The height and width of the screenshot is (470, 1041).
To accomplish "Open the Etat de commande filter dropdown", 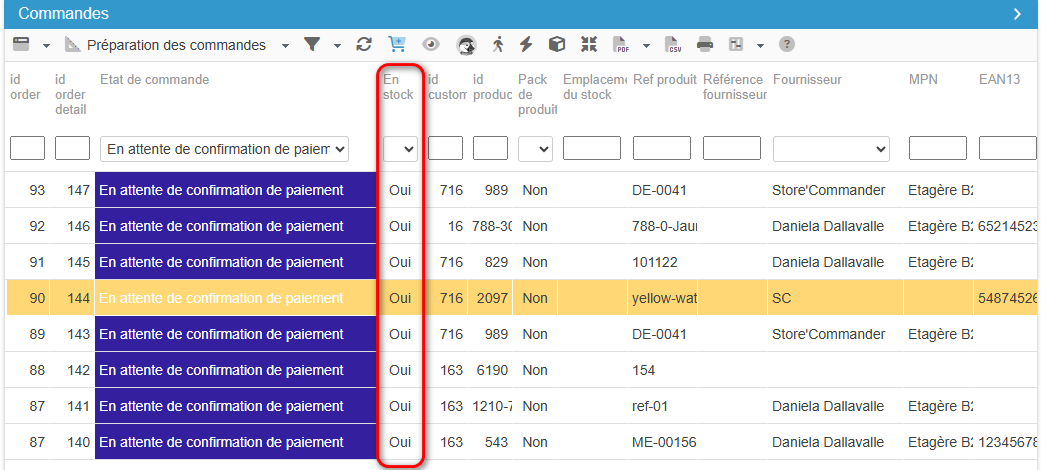I will (x=224, y=149).
